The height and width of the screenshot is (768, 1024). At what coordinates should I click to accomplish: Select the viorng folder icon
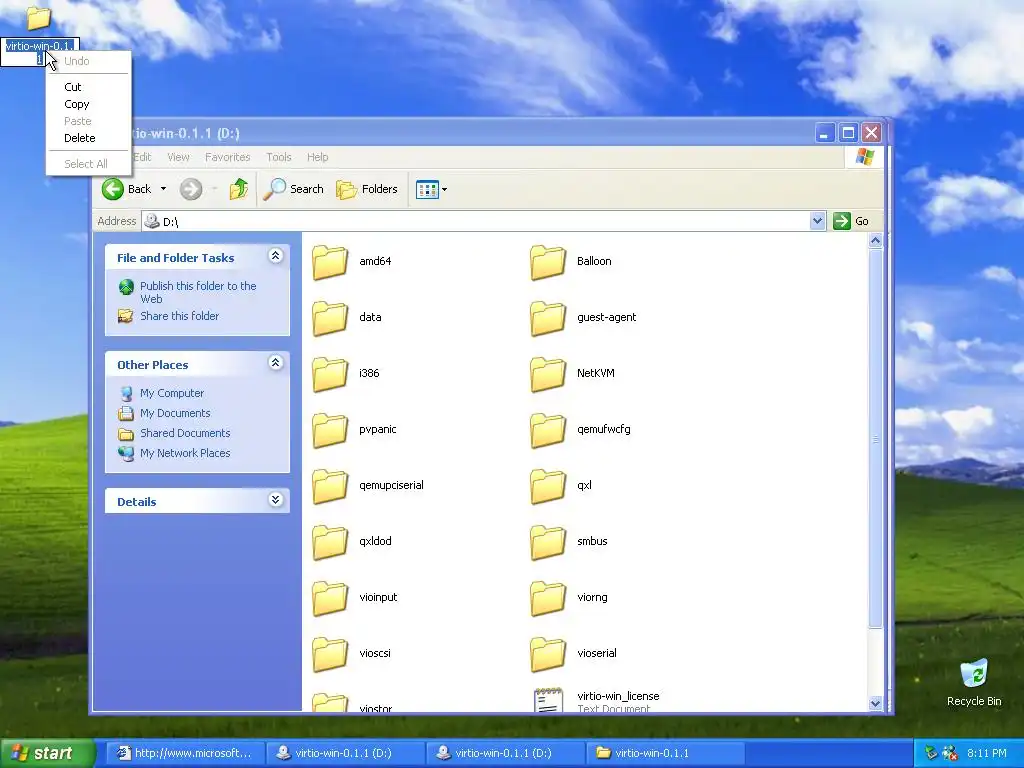(x=547, y=599)
